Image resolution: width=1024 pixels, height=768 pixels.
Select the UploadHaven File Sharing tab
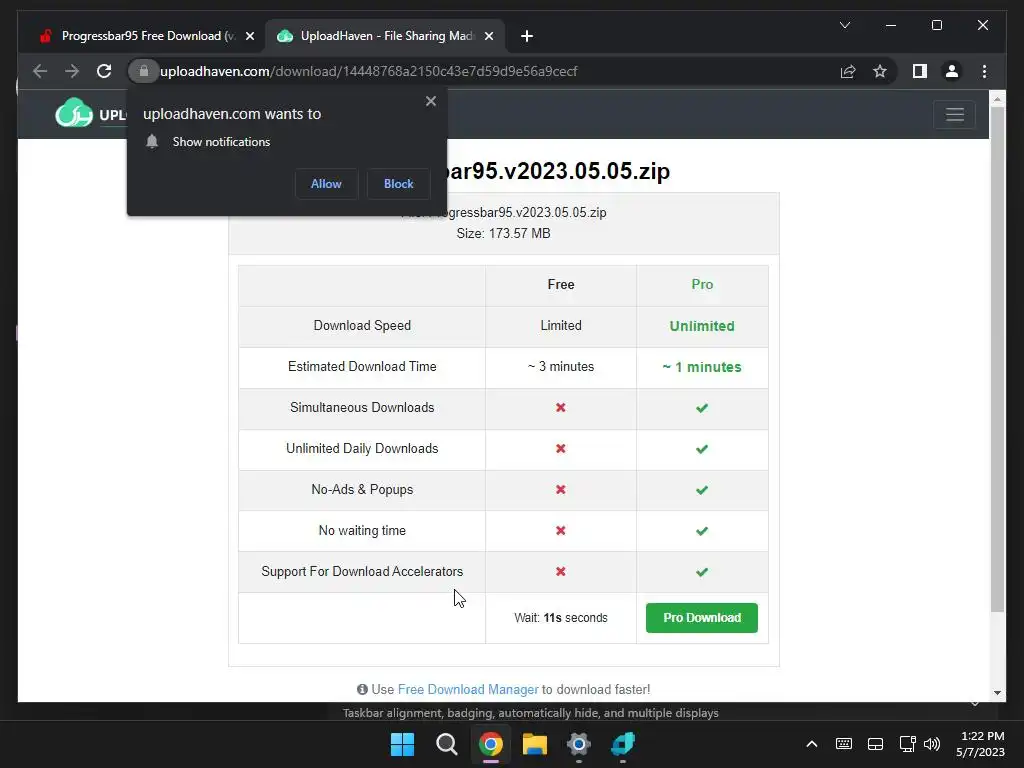pos(387,36)
